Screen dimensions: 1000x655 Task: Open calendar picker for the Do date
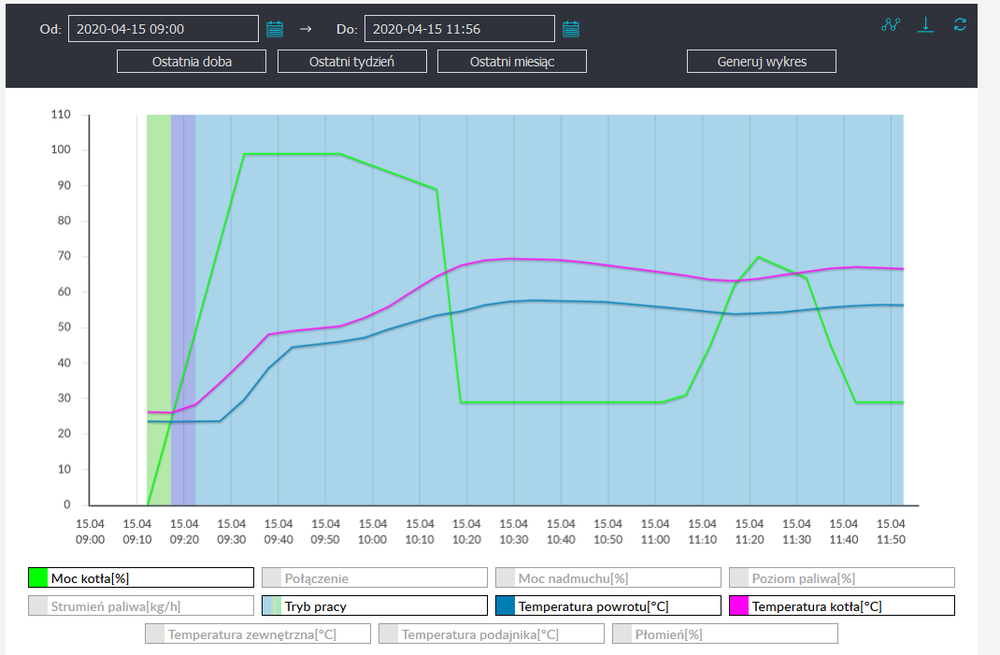pos(571,29)
